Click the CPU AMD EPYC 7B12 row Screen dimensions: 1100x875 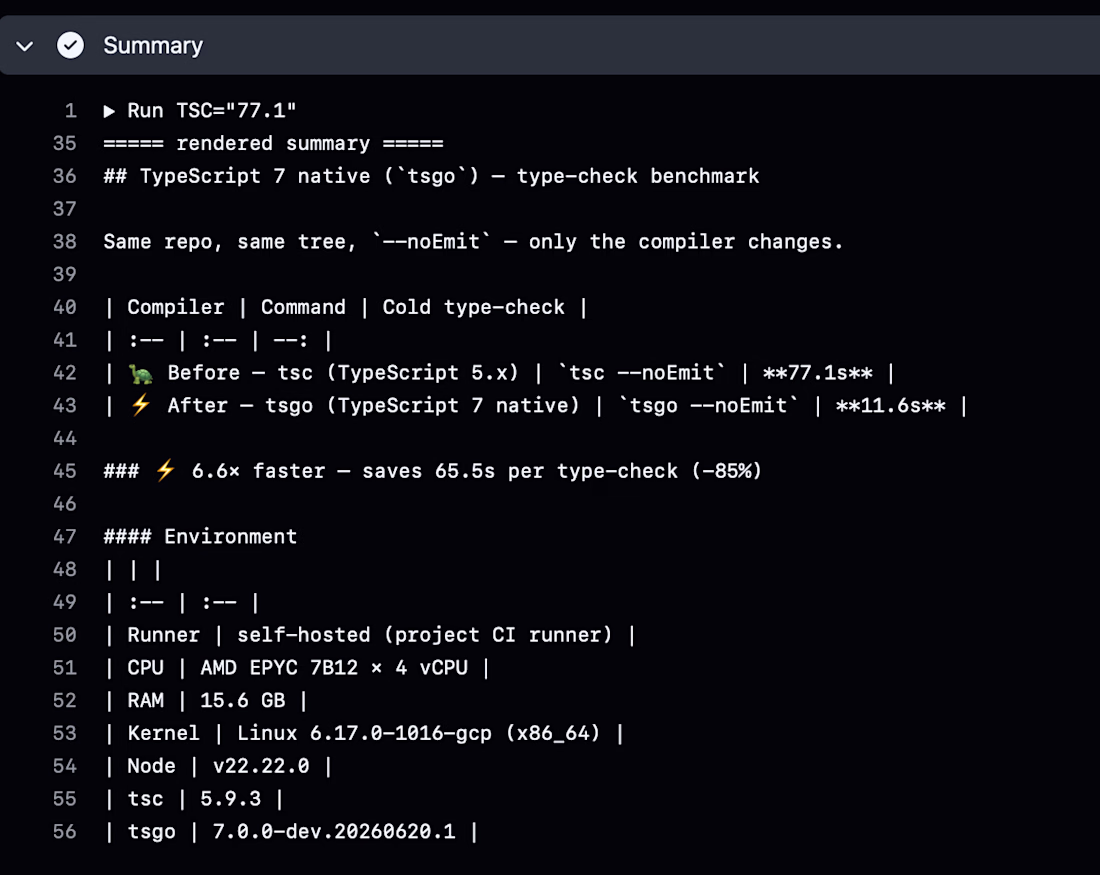296,667
